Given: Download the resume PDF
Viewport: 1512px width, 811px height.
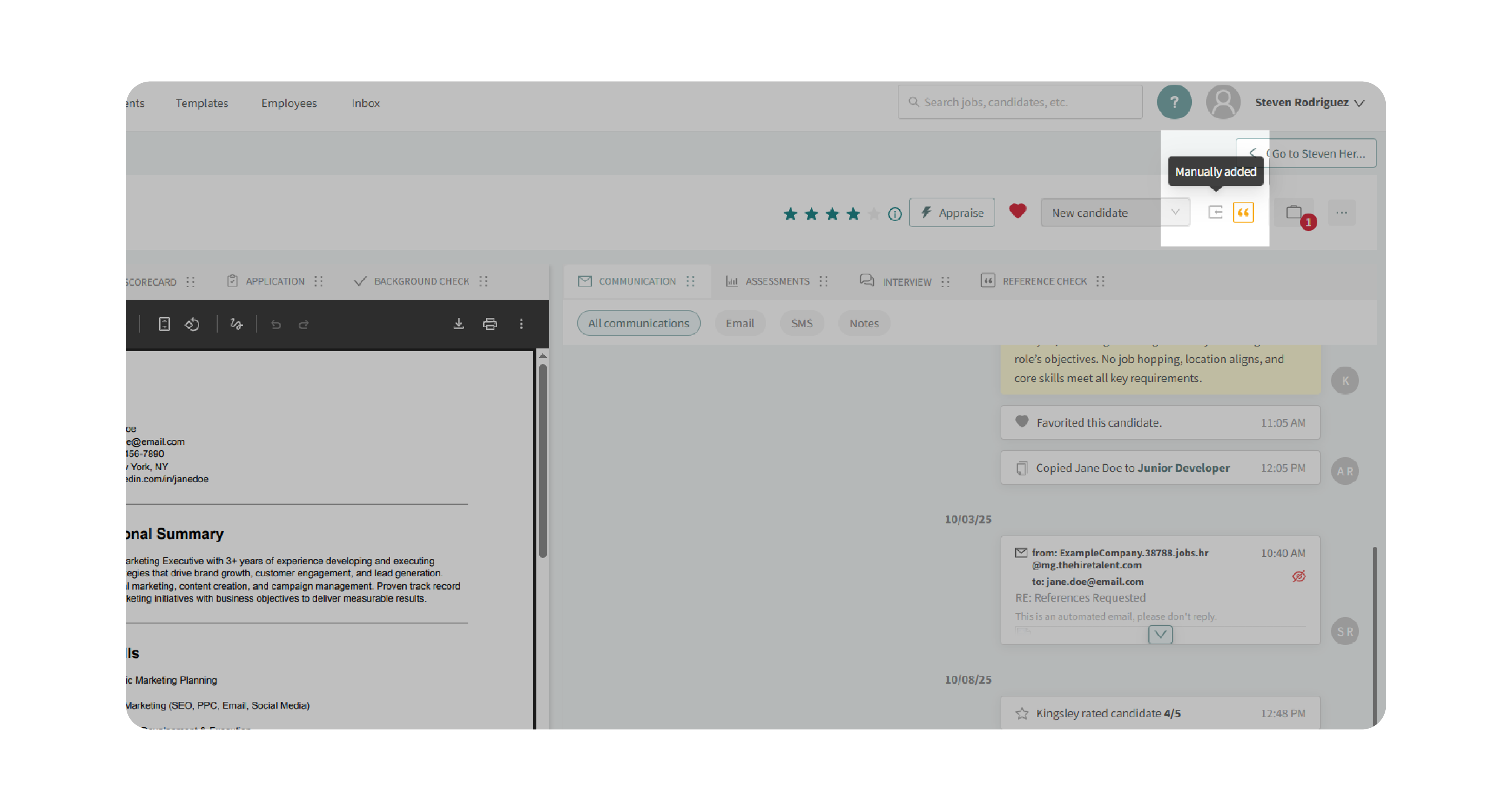Looking at the screenshot, I should tap(459, 324).
